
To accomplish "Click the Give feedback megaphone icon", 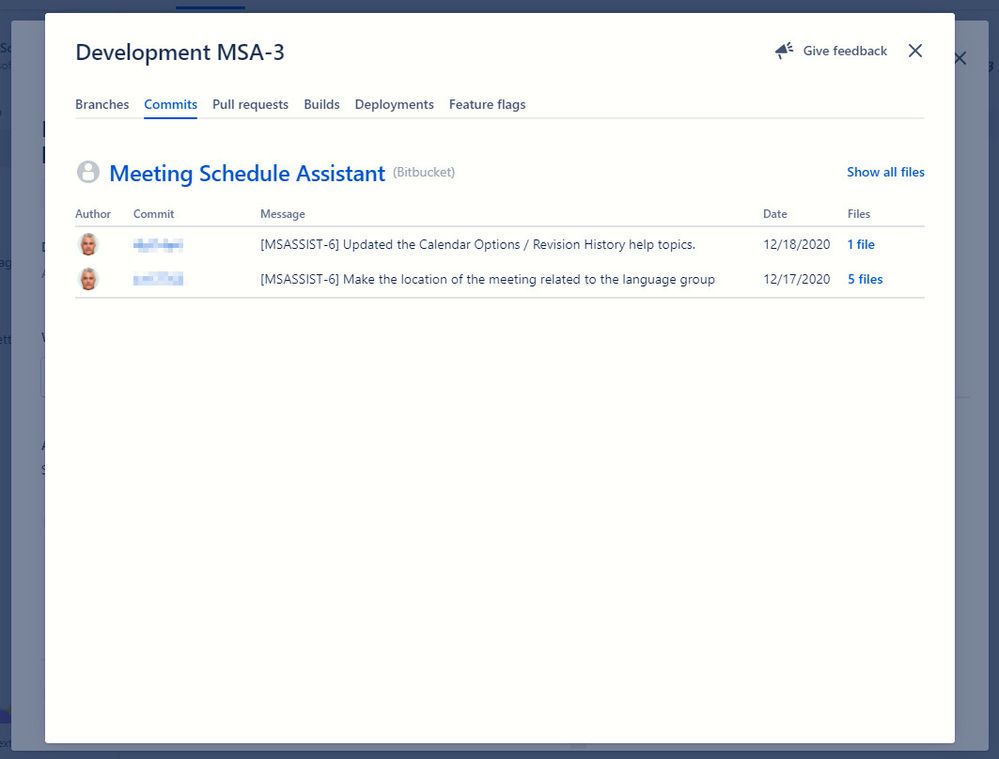I will point(784,50).
